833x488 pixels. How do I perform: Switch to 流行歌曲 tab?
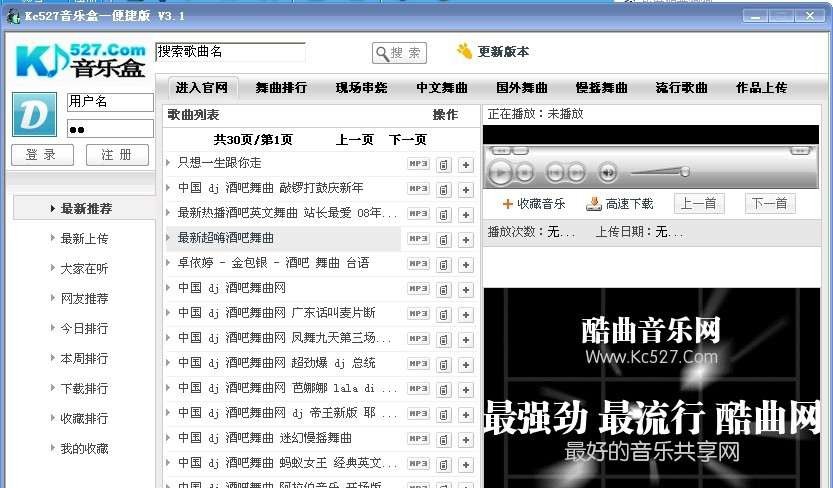tap(682, 88)
